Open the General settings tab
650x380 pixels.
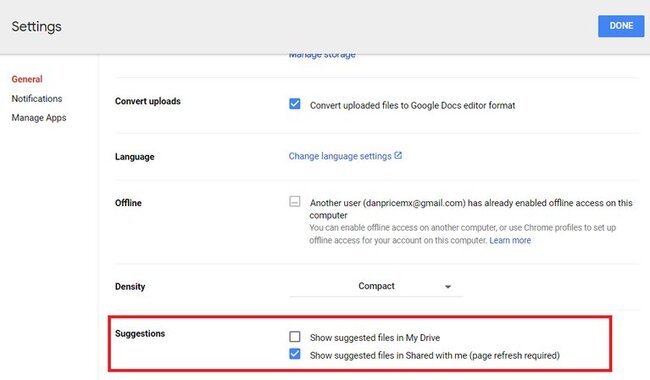pos(27,79)
